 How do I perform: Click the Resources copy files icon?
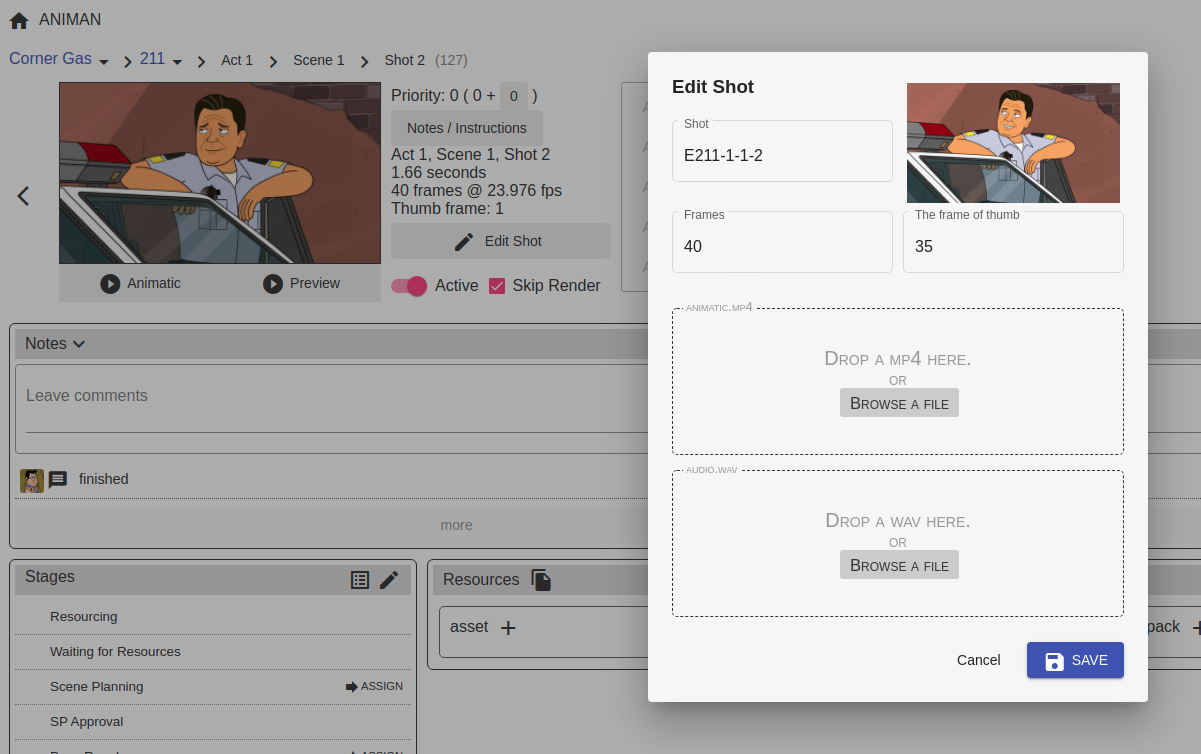[541, 580]
